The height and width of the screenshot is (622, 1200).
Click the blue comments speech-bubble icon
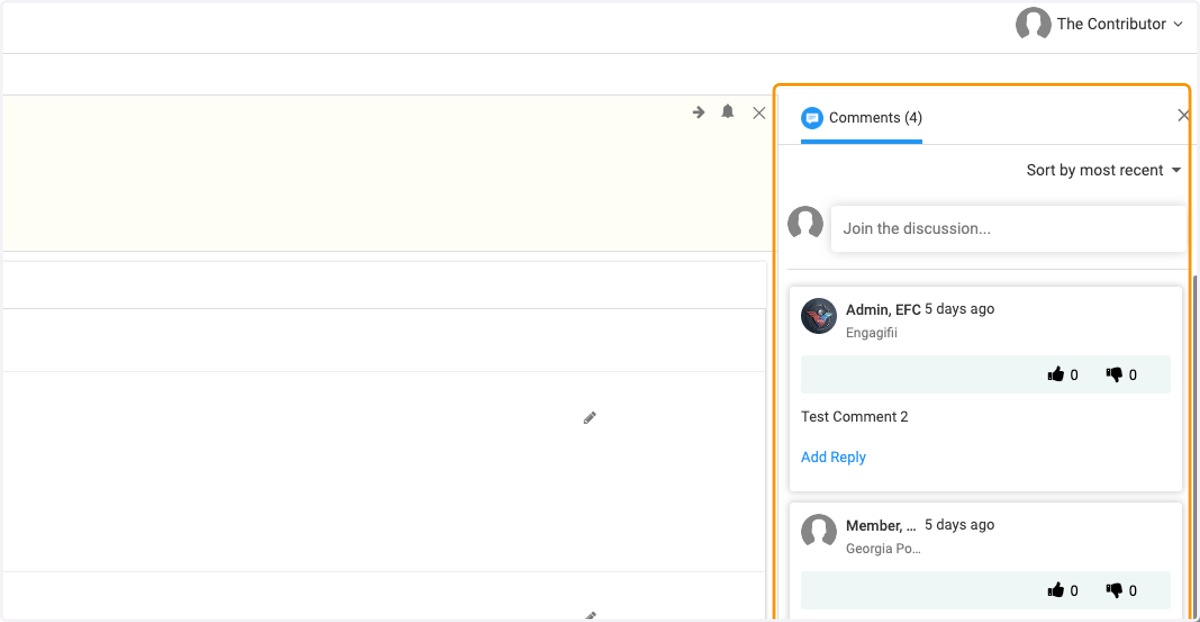point(812,118)
